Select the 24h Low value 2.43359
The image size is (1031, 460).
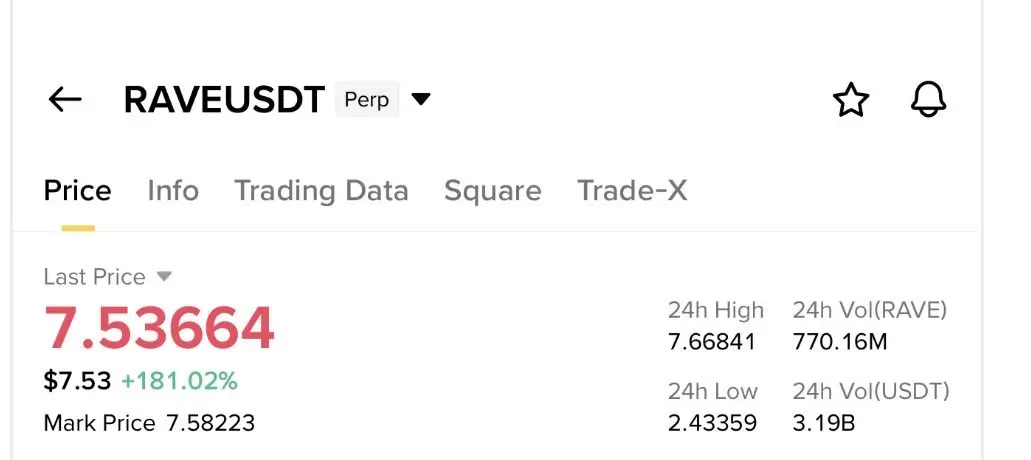(x=712, y=423)
